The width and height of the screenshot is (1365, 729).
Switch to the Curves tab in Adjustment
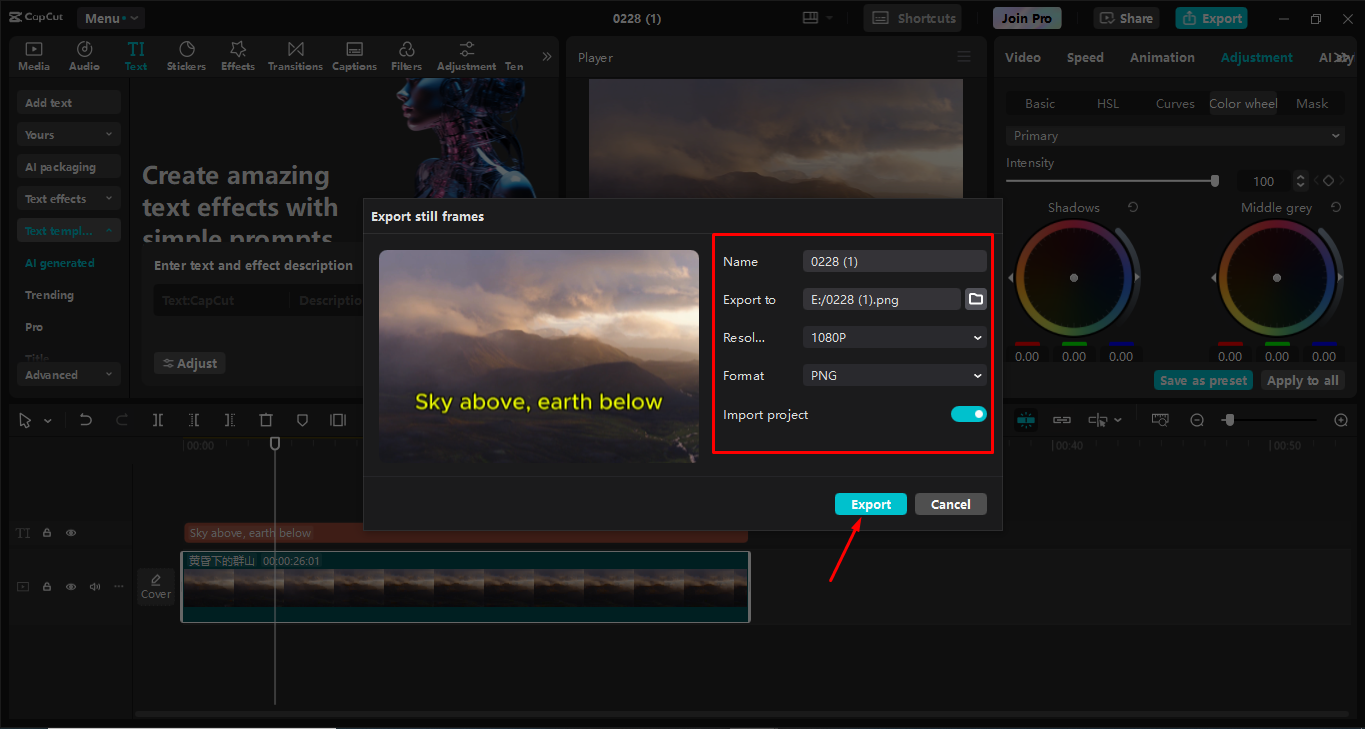(x=1175, y=103)
